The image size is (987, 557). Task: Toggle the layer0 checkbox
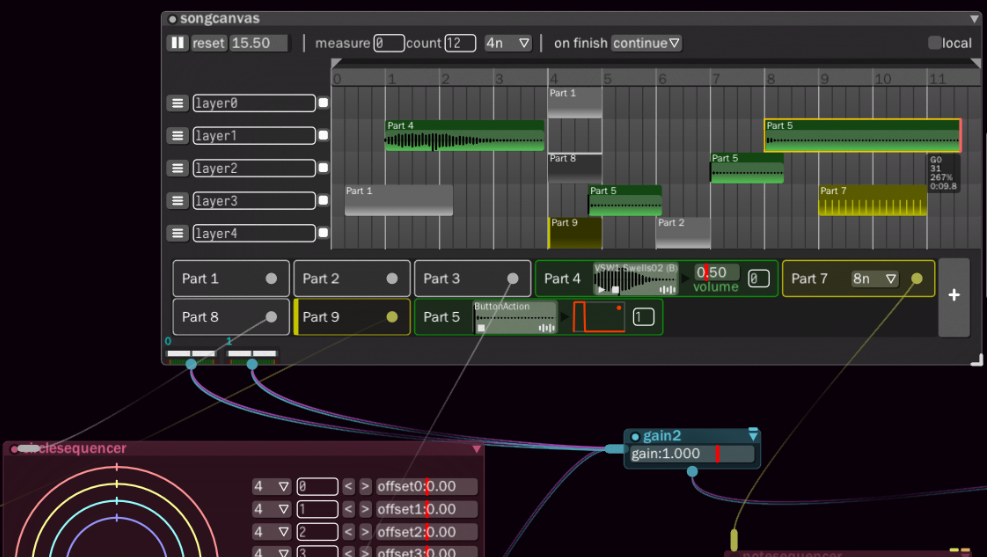click(323, 103)
